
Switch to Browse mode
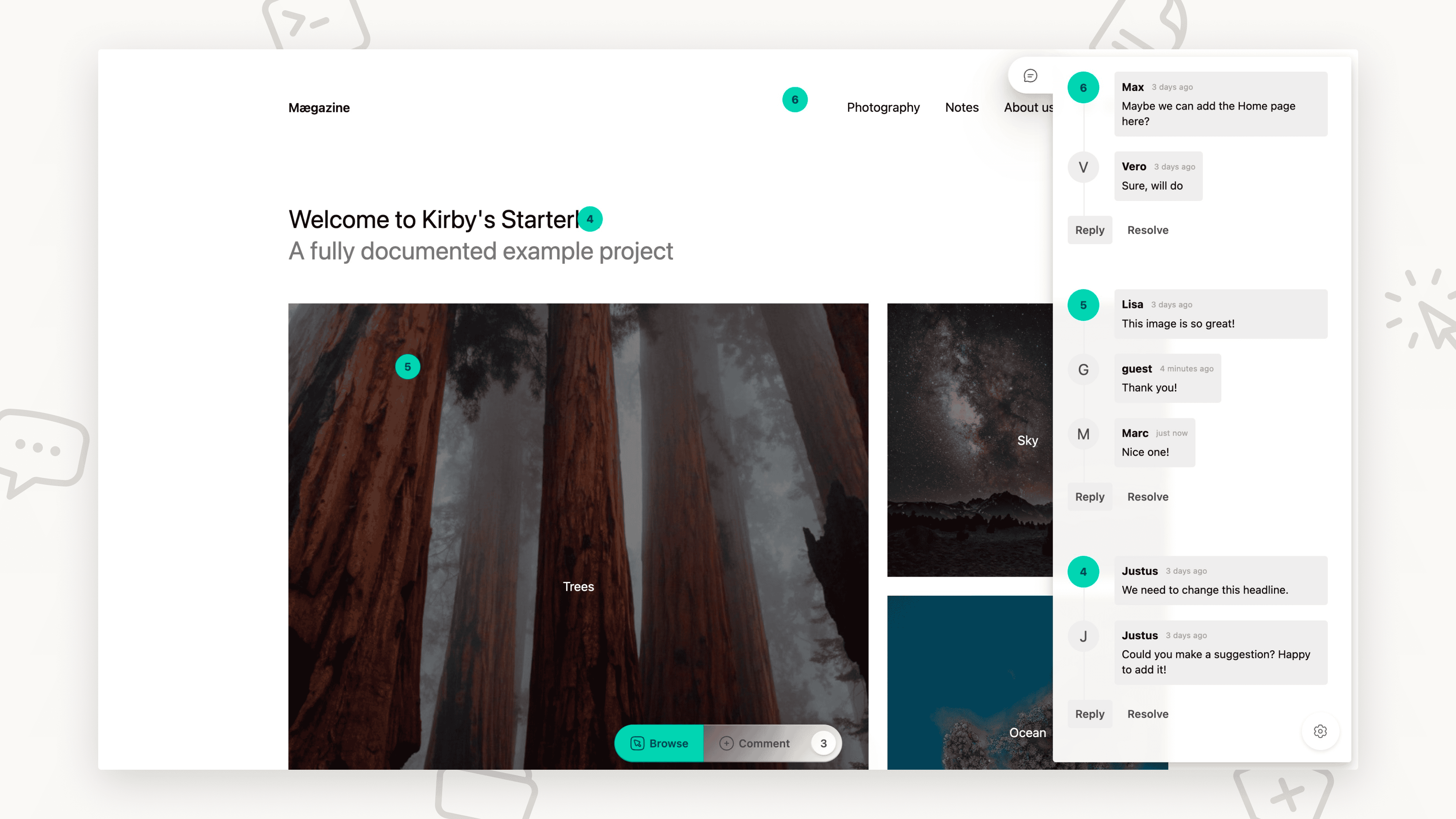point(659,743)
